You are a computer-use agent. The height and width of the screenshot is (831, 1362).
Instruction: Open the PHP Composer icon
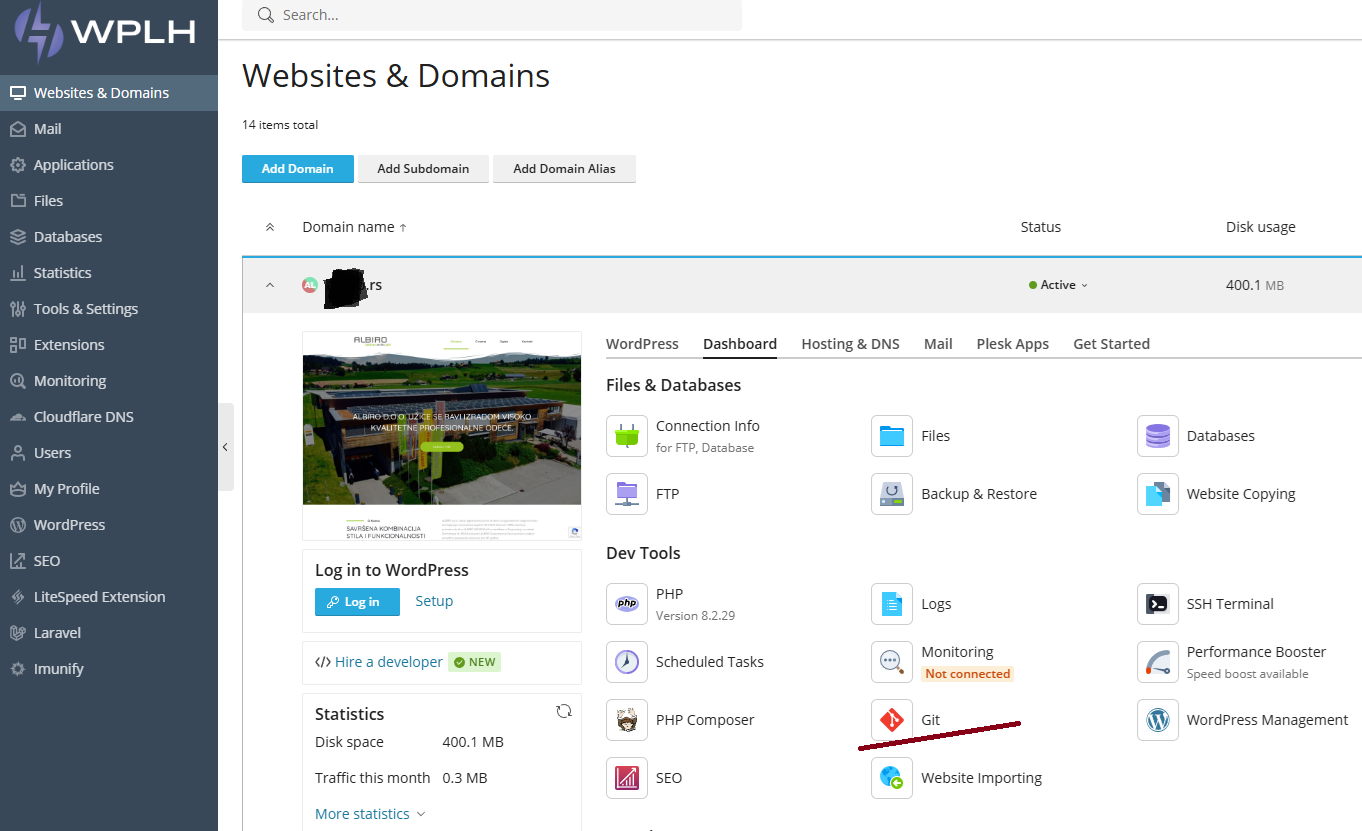[627, 720]
